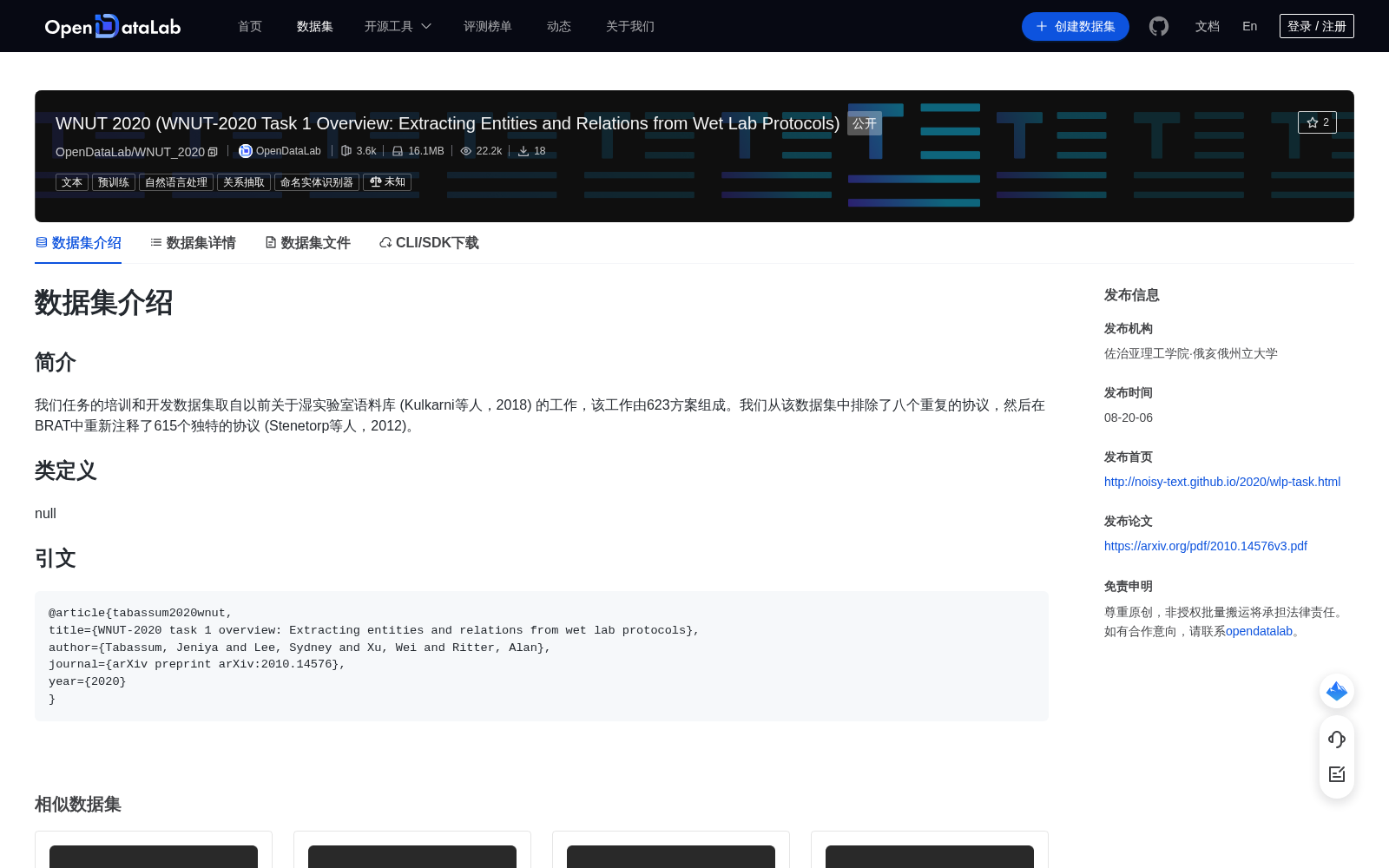Click the 18 downloads icon

[523, 151]
